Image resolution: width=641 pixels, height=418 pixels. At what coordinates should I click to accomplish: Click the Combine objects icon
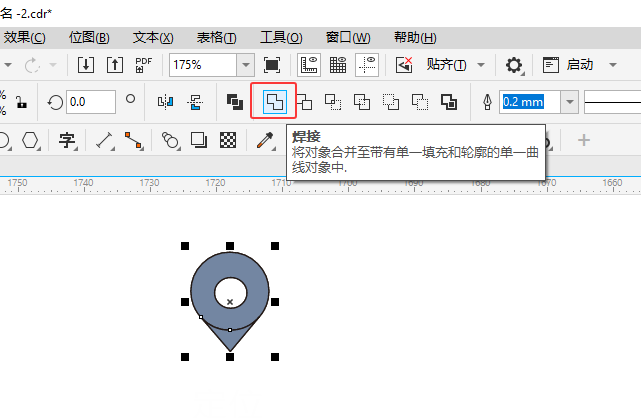click(235, 102)
